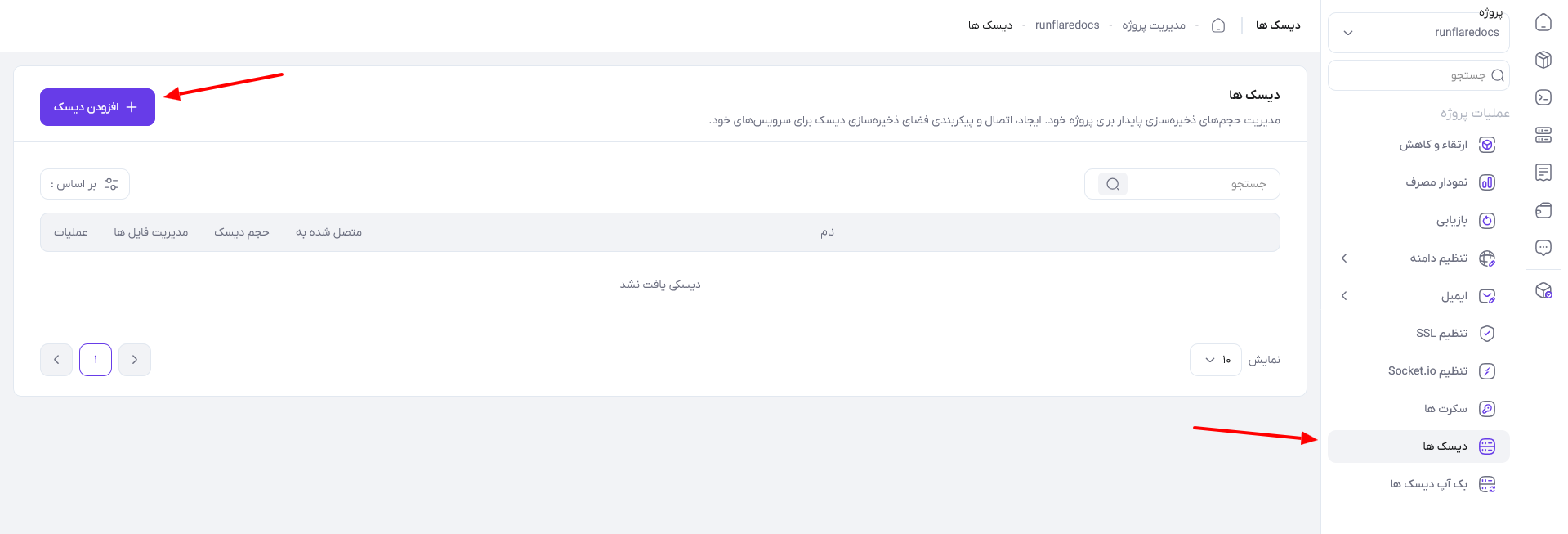Click the home icon in the breadcrumb
Image resolution: width=1568 pixels, height=534 pixels.
tap(1217, 25)
